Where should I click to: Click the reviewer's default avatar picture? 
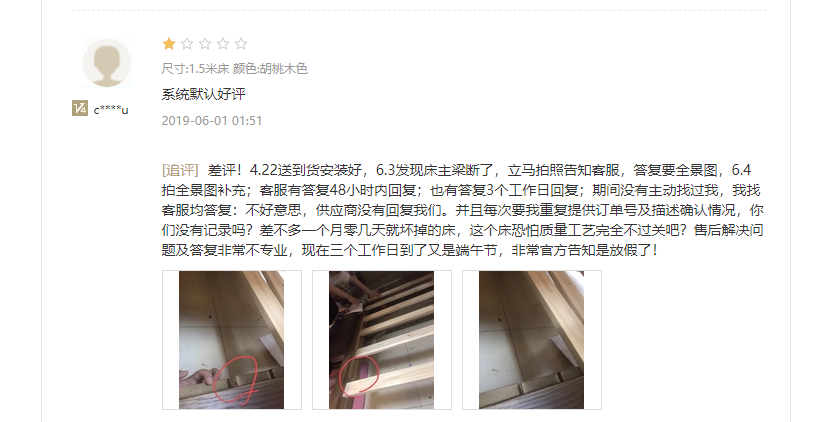[107, 63]
